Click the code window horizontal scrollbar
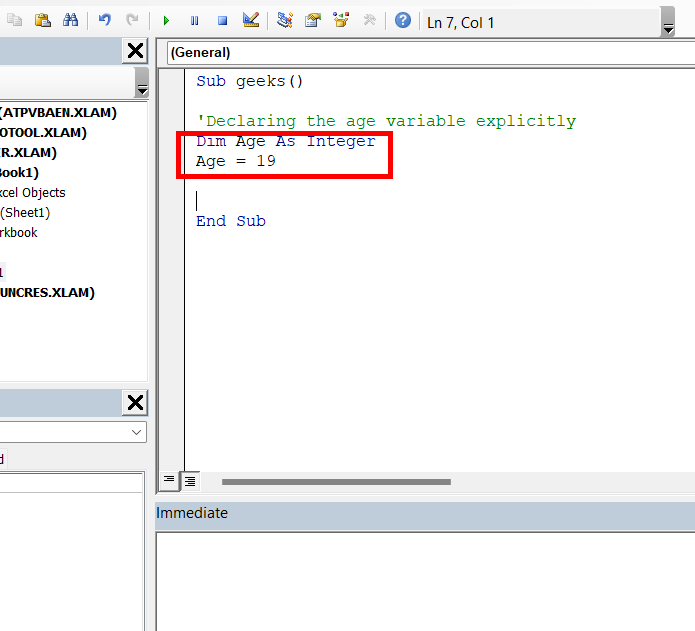This screenshot has height=631, width=695. point(336,482)
